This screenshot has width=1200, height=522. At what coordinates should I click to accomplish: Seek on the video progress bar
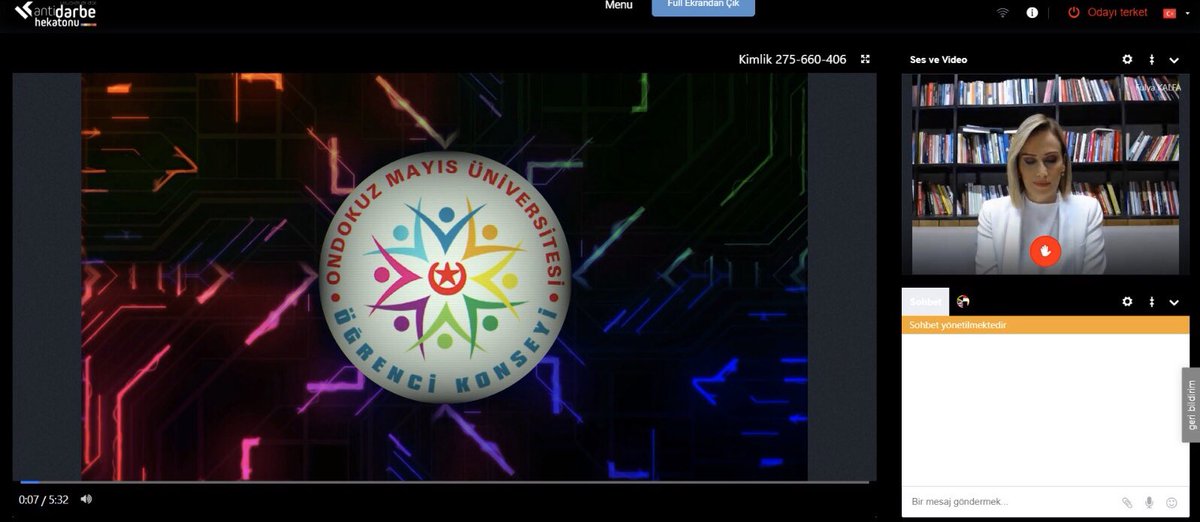click(x=444, y=482)
